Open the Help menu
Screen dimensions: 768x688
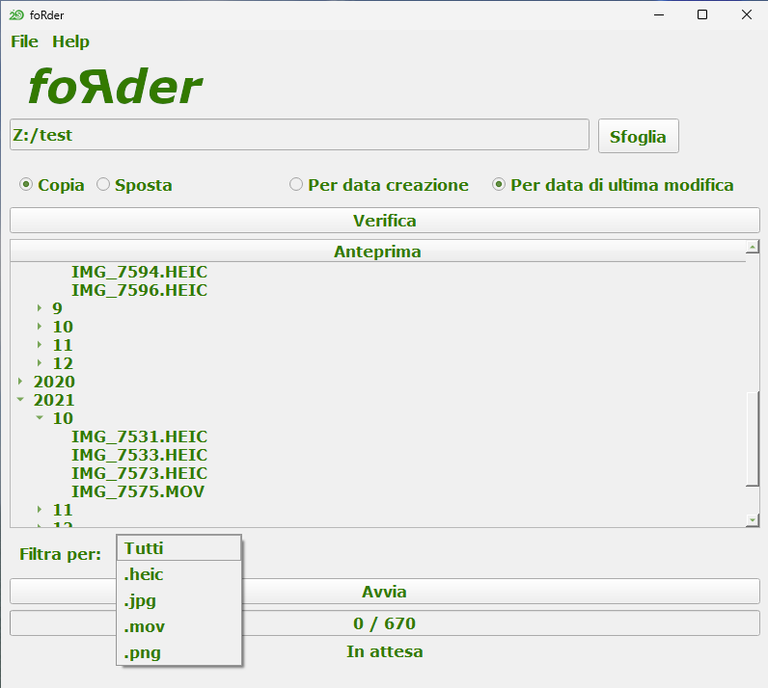tap(71, 42)
